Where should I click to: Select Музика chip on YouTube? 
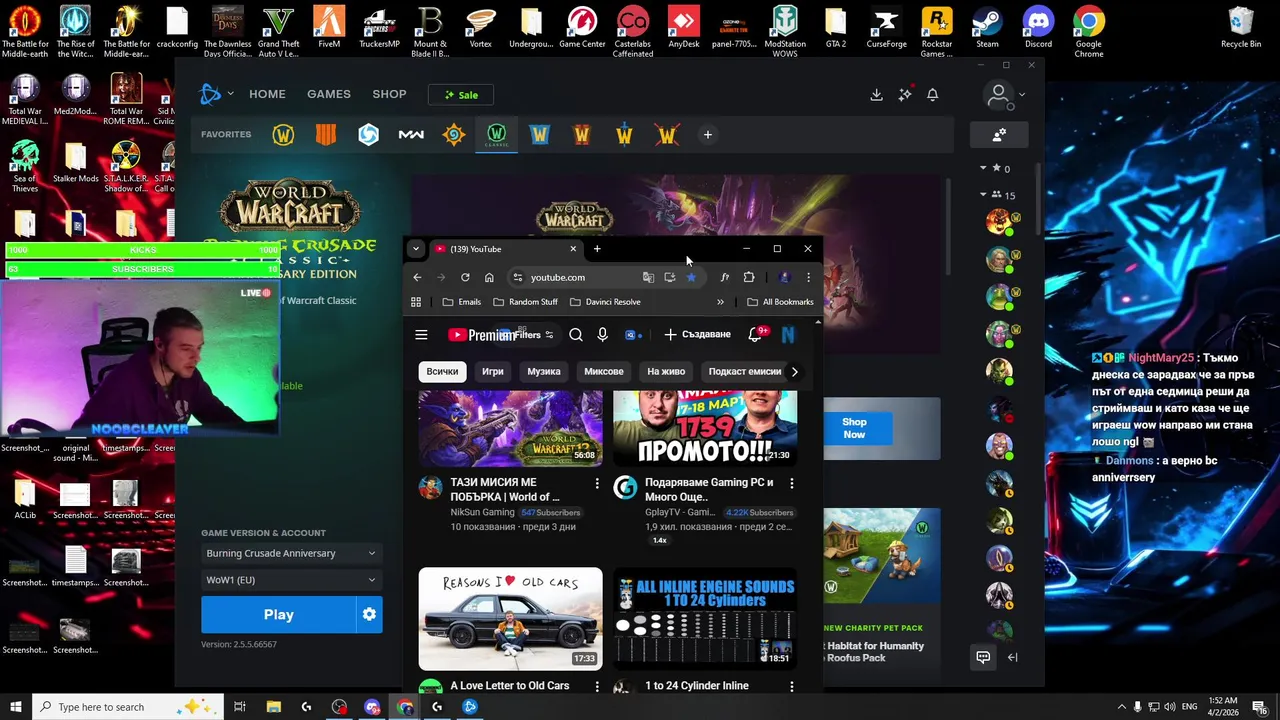click(544, 371)
